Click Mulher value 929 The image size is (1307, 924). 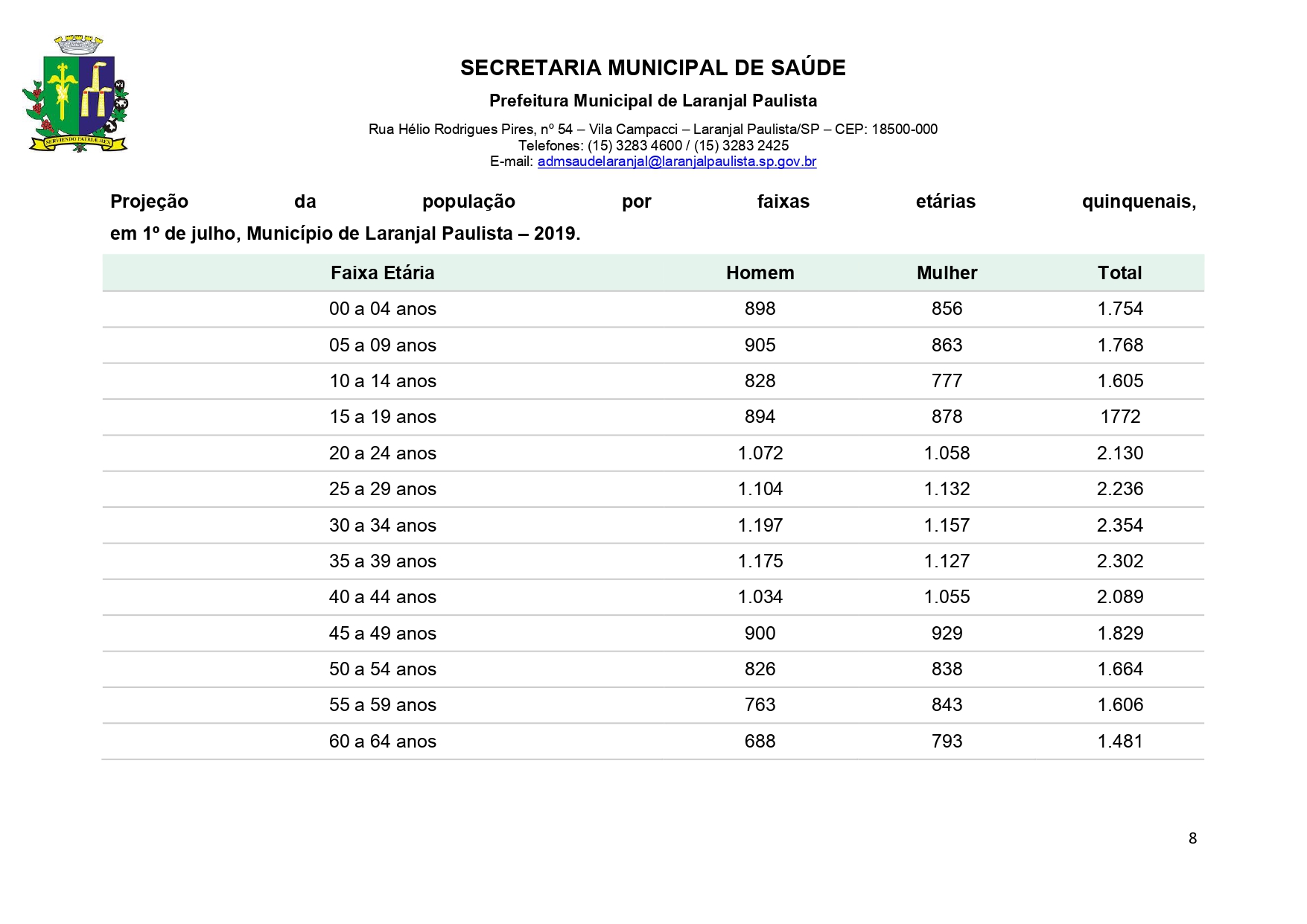(947, 634)
